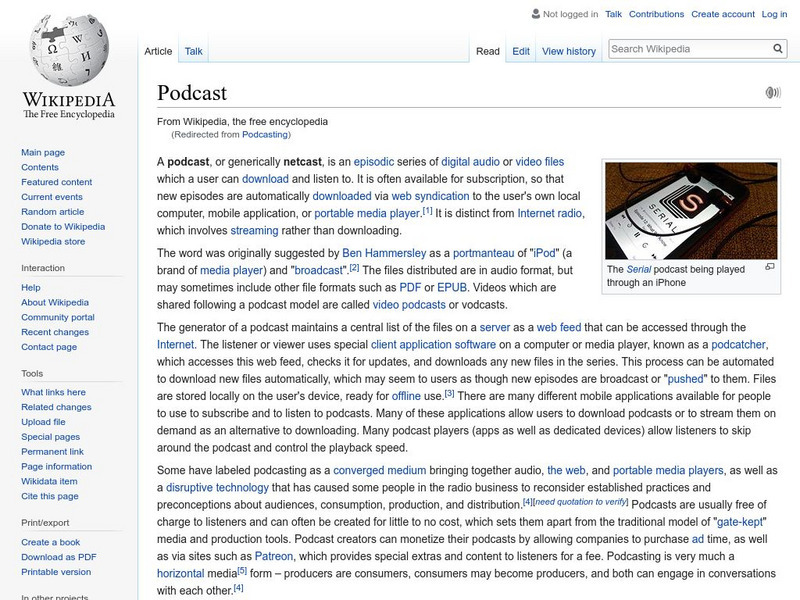Go to Random article in sidebar
The height and width of the screenshot is (600, 800).
[x=53, y=212]
